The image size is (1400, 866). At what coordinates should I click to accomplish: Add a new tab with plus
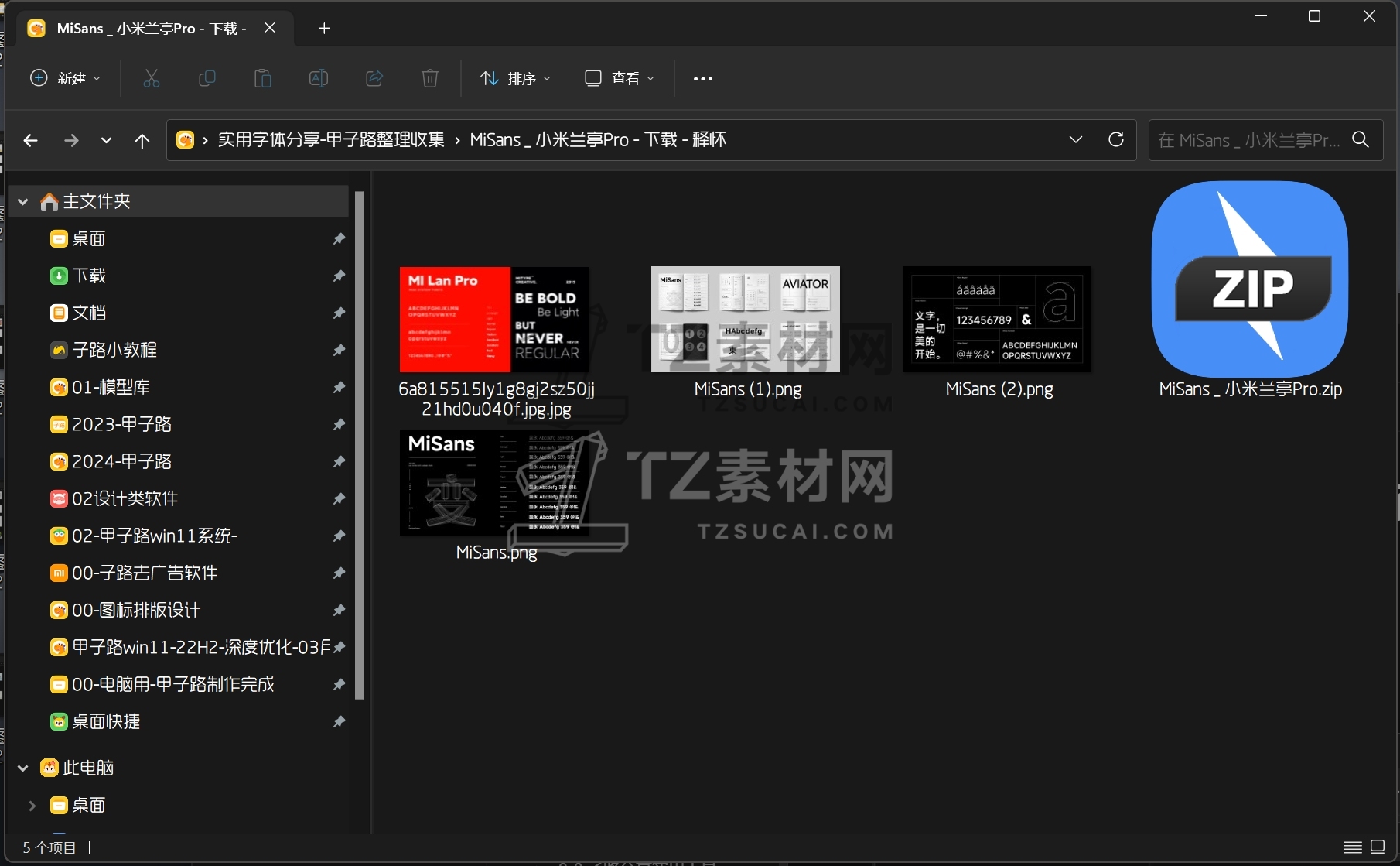pos(324,29)
